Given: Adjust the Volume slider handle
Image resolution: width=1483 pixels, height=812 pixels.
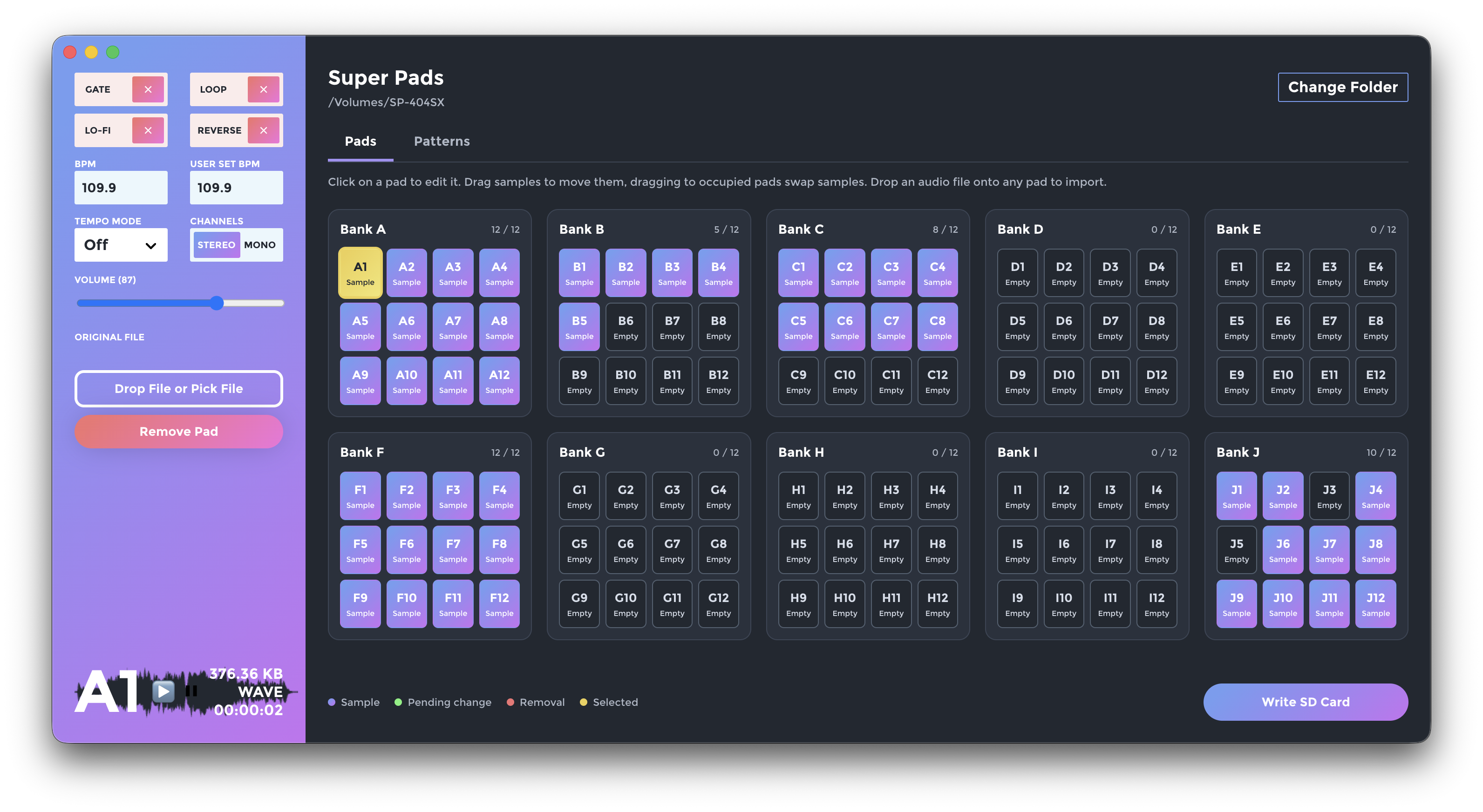Looking at the screenshot, I should coord(217,303).
